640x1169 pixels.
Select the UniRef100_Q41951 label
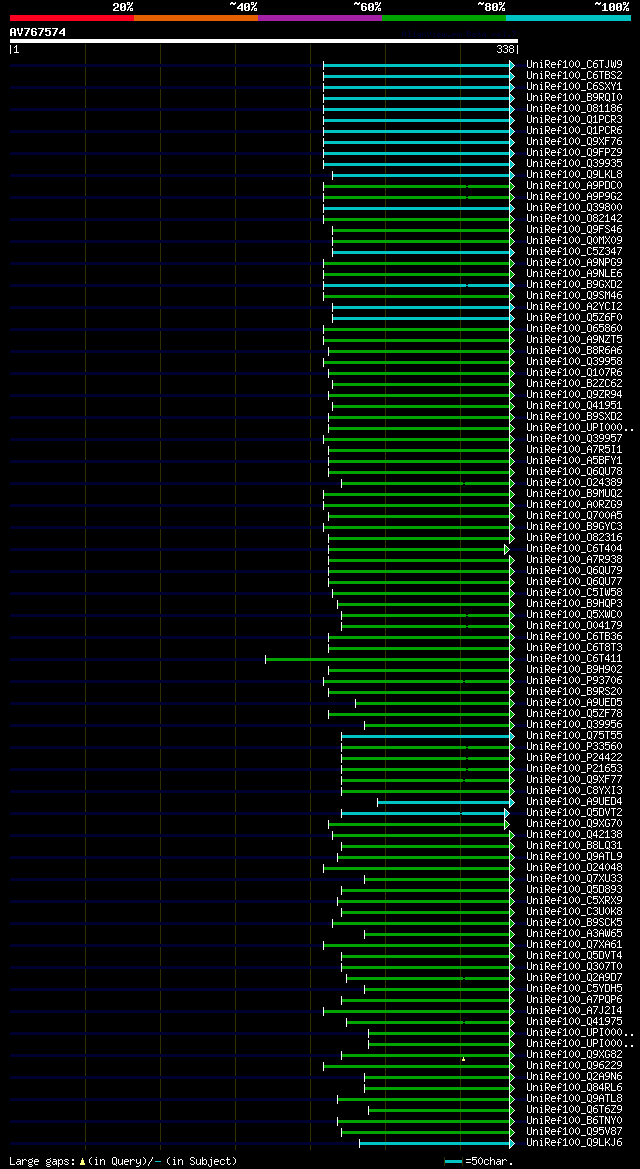pos(574,406)
